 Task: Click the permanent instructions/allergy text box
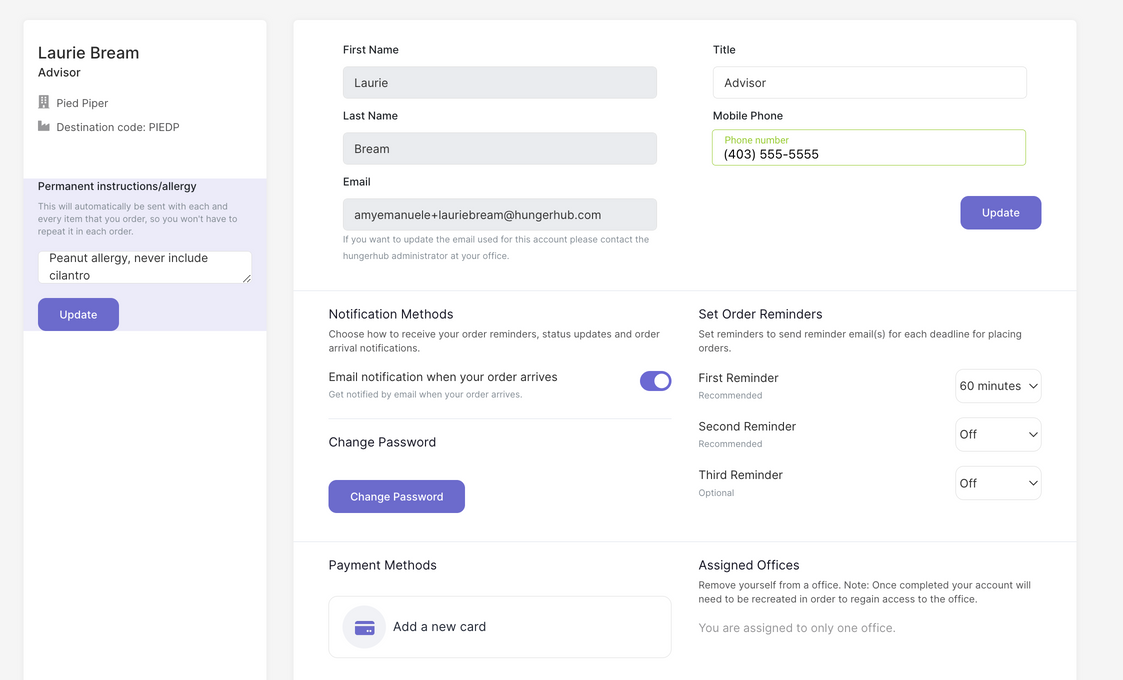(x=144, y=266)
